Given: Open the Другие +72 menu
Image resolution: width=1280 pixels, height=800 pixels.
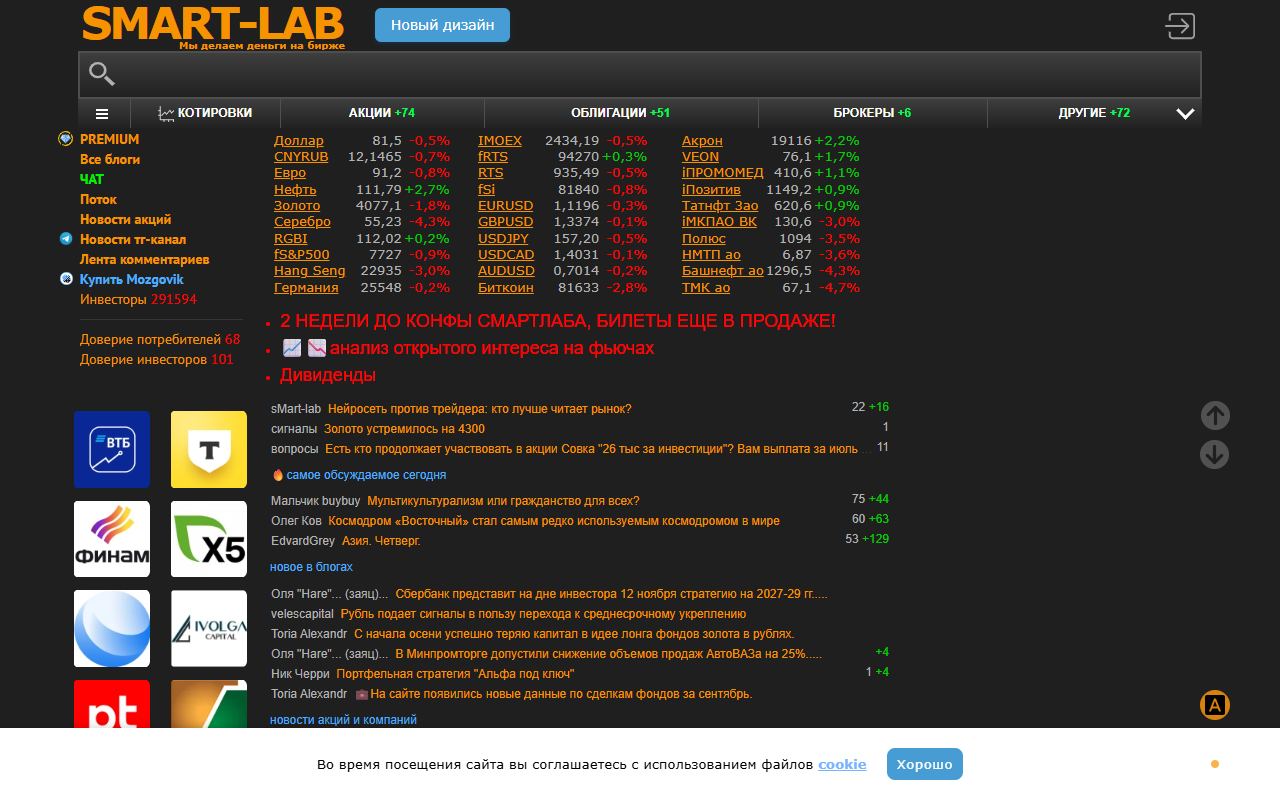Looking at the screenshot, I should tap(1094, 113).
